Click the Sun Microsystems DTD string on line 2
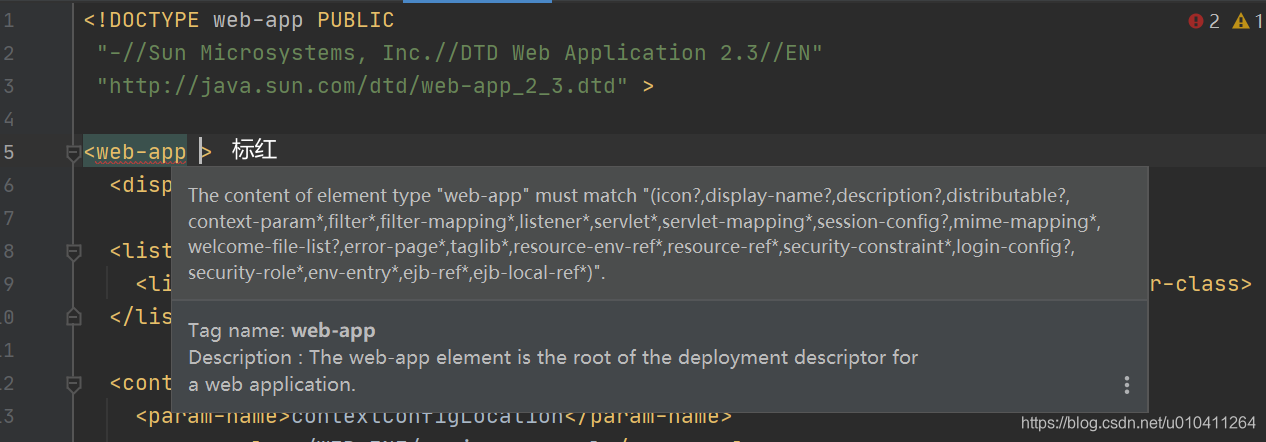Screen dimensions: 1266x442 pyautogui.click(x=460, y=53)
